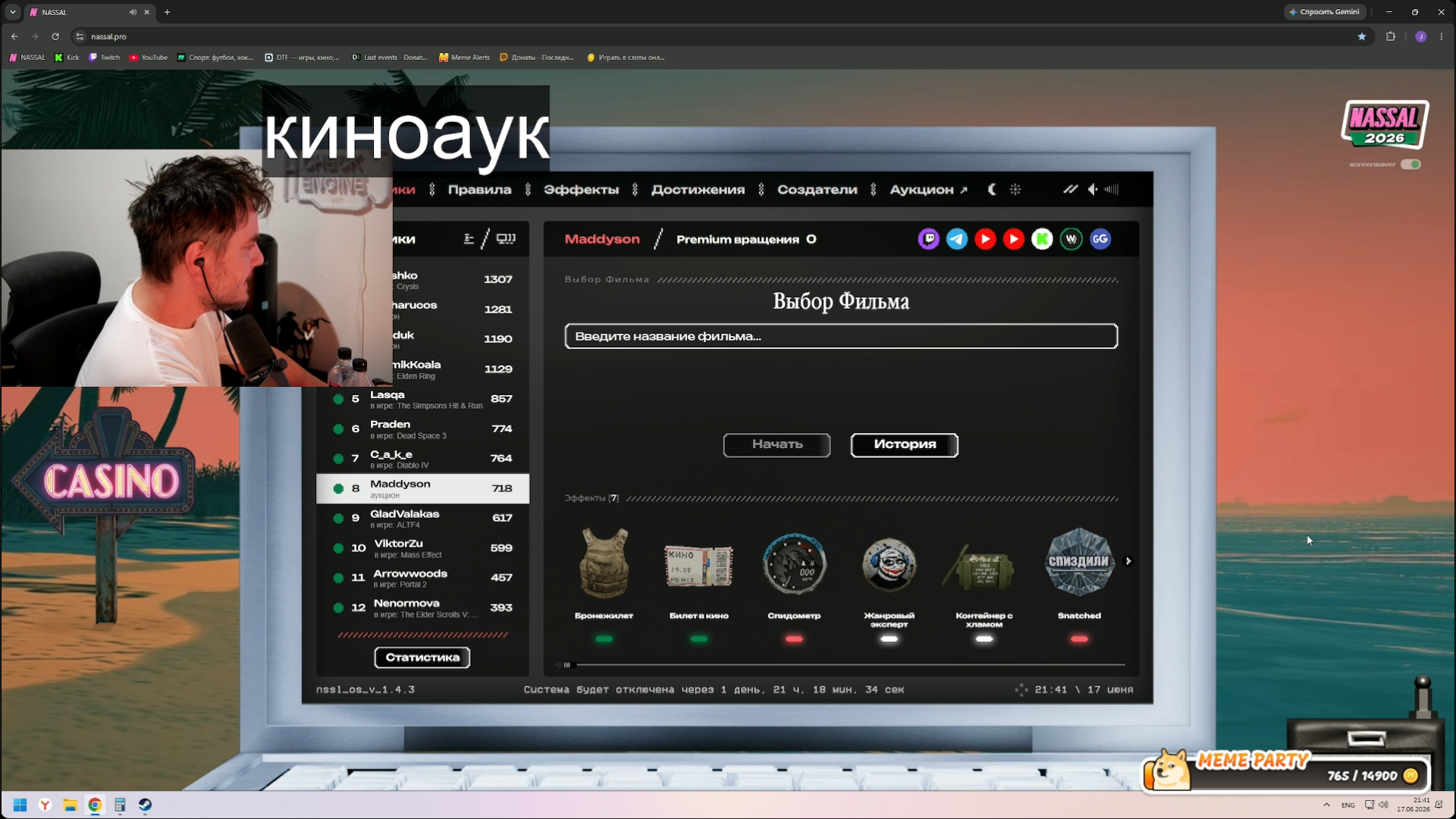Open the green-ringed W social icon
Screen dimensions: 1456x819
[1071, 240]
